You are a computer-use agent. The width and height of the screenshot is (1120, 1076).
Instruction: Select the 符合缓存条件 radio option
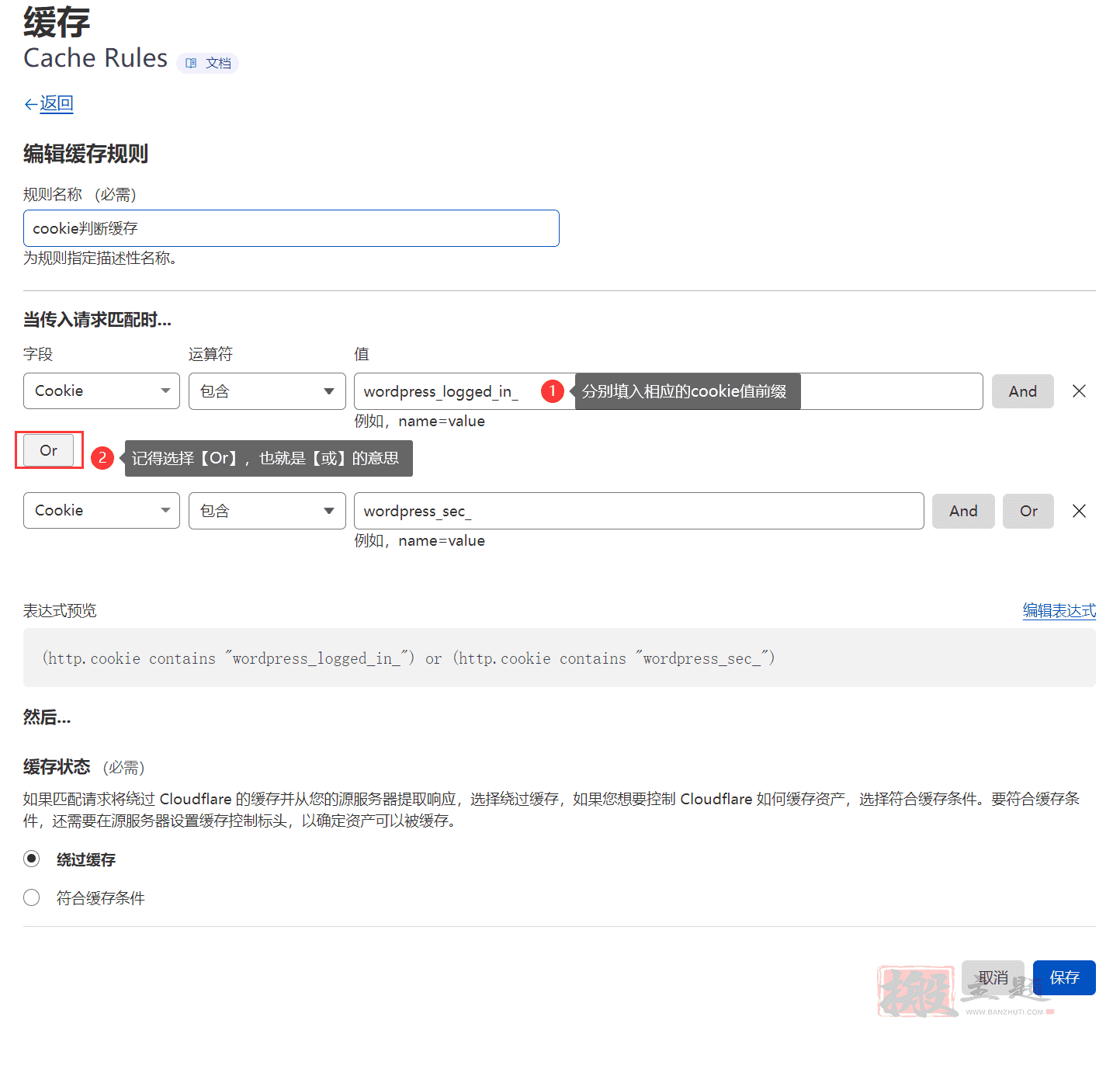tap(32, 897)
